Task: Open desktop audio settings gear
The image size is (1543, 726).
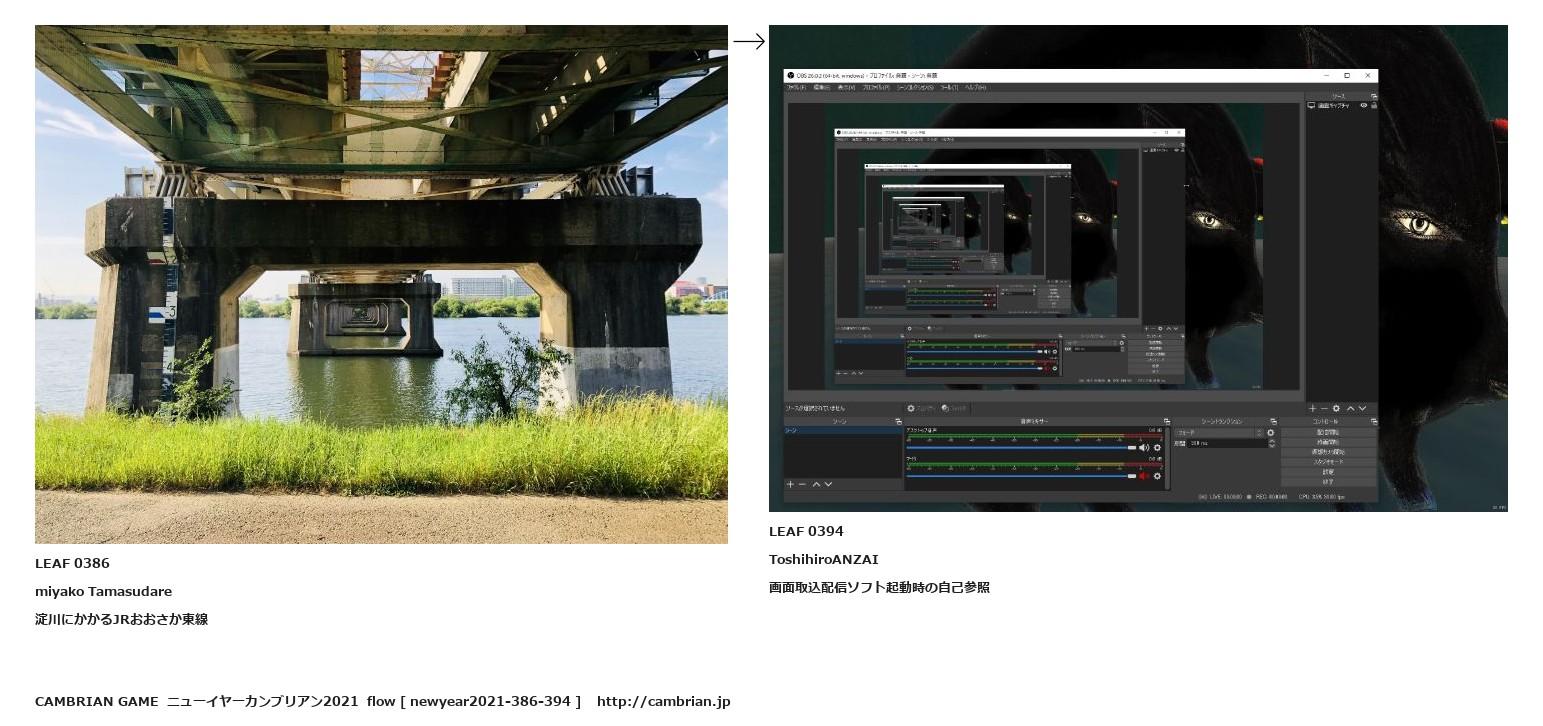Action: 1158,447
